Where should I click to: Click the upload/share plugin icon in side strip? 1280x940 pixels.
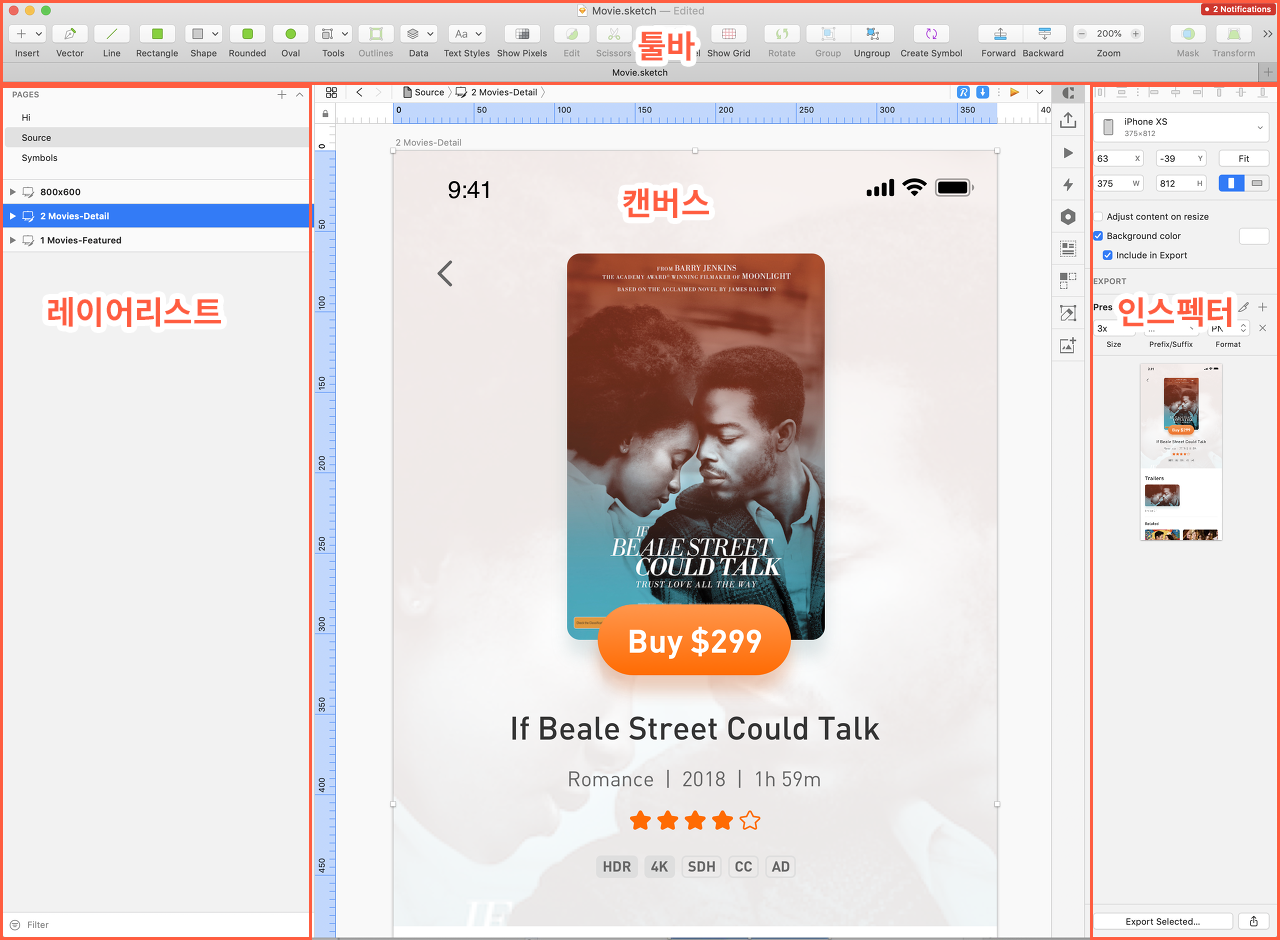(x=1068, y=120)
